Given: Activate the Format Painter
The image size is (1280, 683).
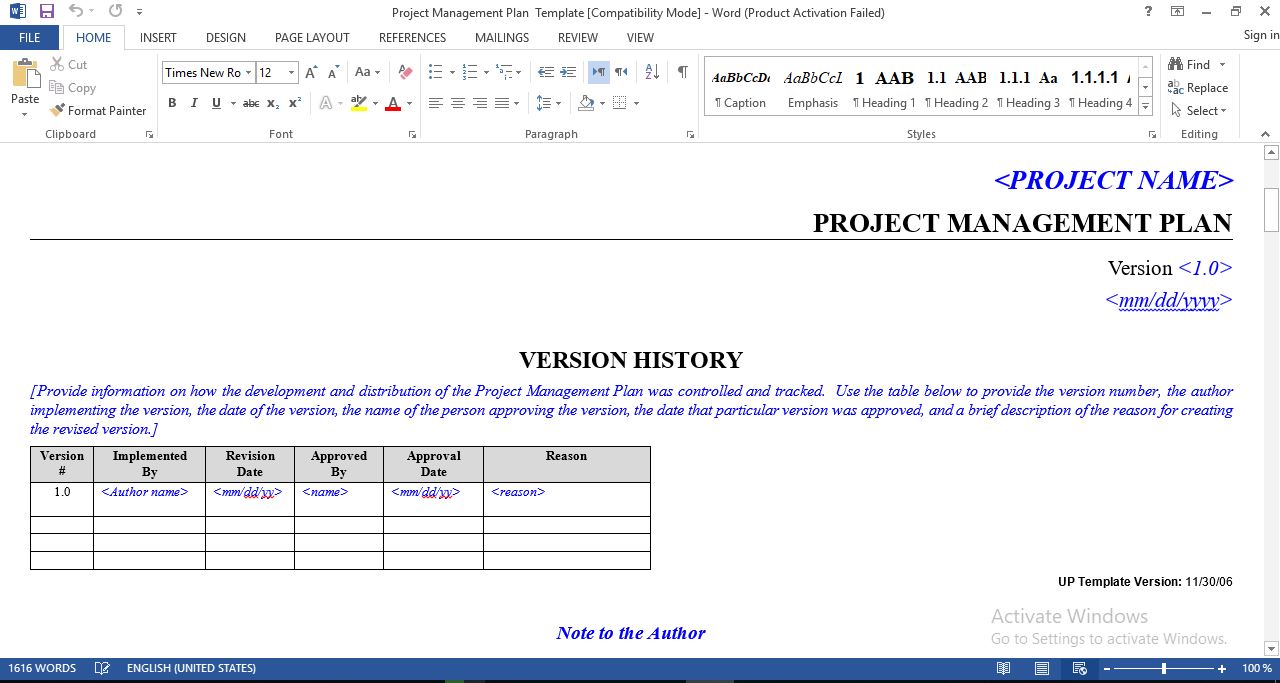Looking at the screenshot, I should (x=97, y=110).
